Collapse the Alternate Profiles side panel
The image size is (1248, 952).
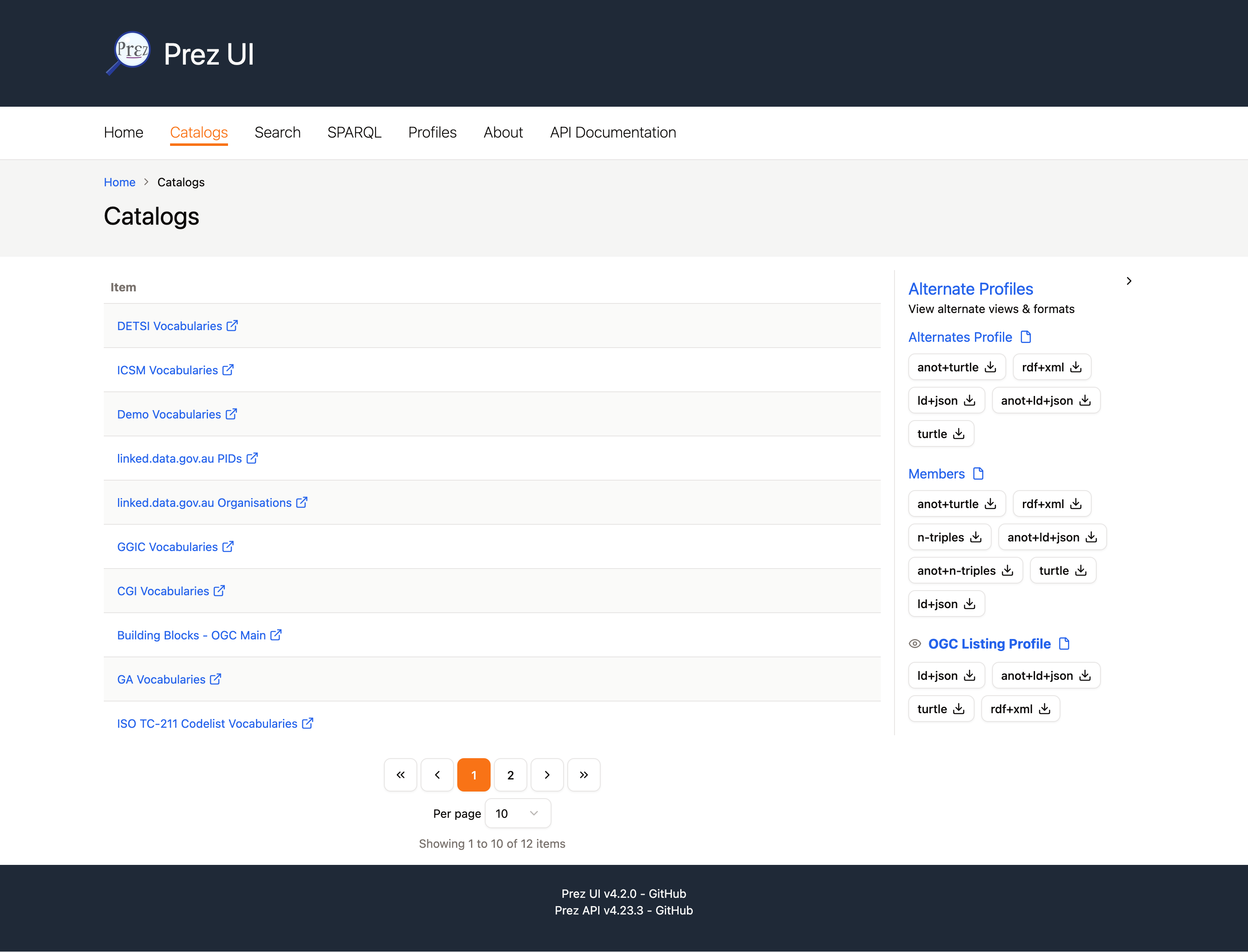point(1128,281)
